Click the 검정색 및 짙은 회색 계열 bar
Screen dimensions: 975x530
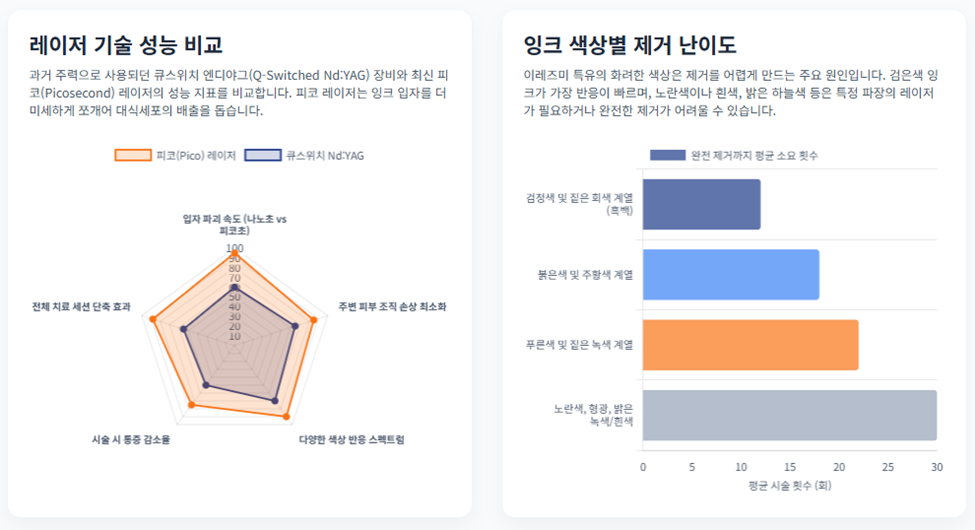pos(701,205)
